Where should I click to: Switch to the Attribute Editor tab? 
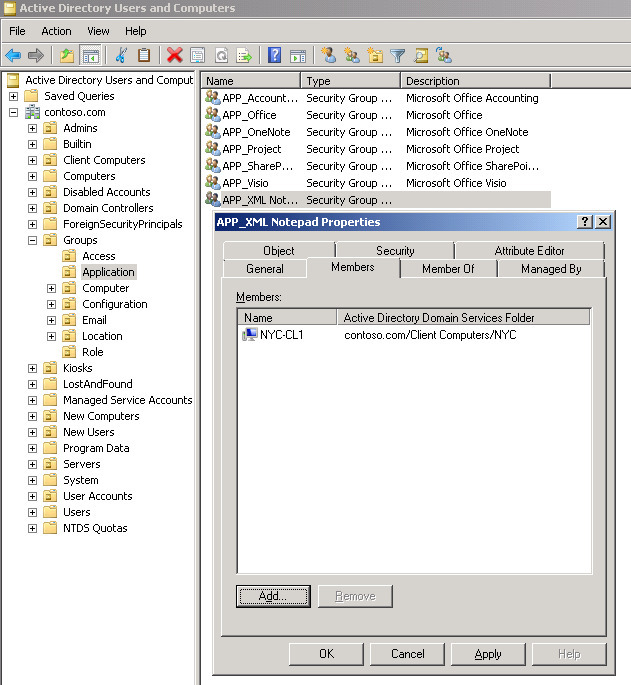(530, 251)
